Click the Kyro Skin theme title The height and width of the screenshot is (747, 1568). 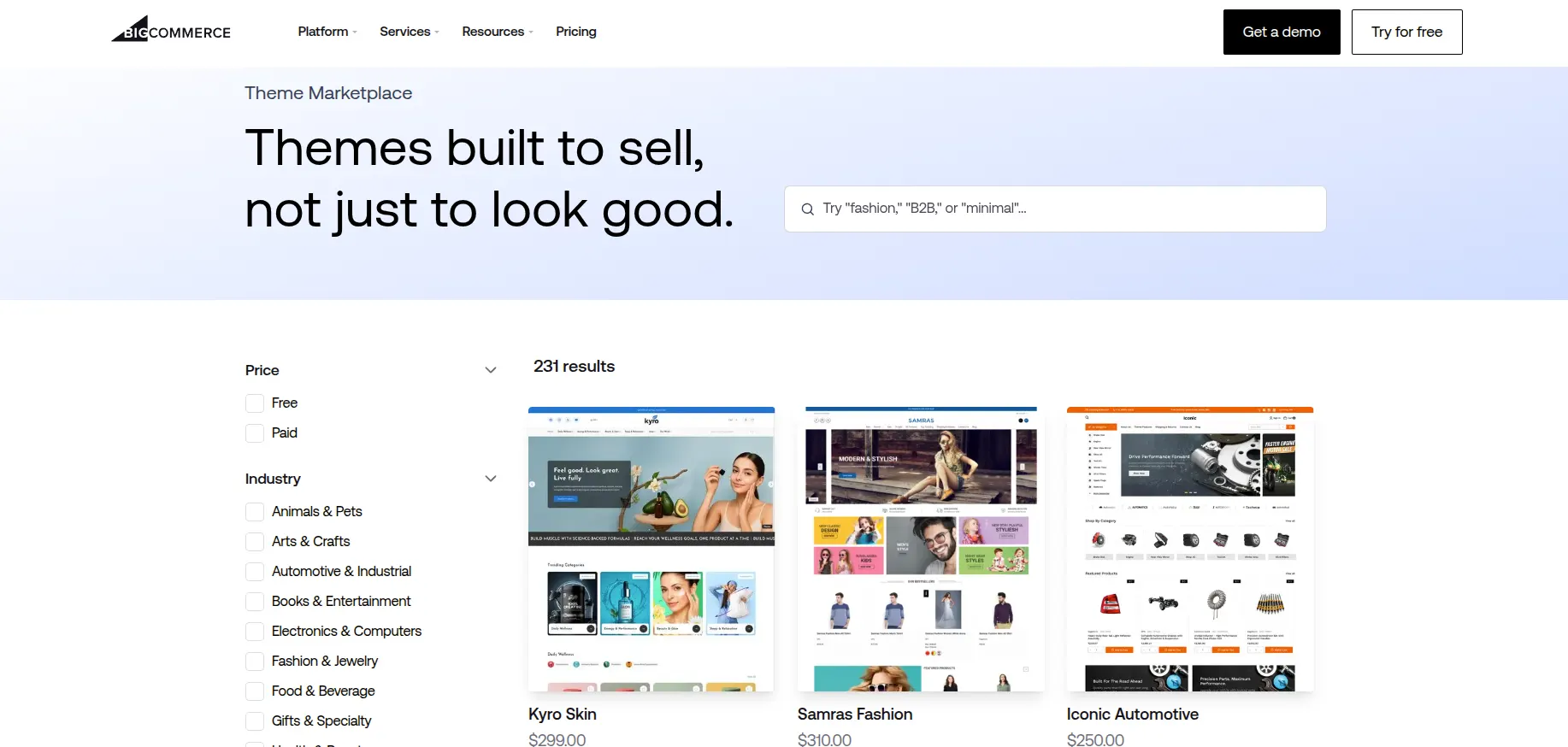click(563, 715)
